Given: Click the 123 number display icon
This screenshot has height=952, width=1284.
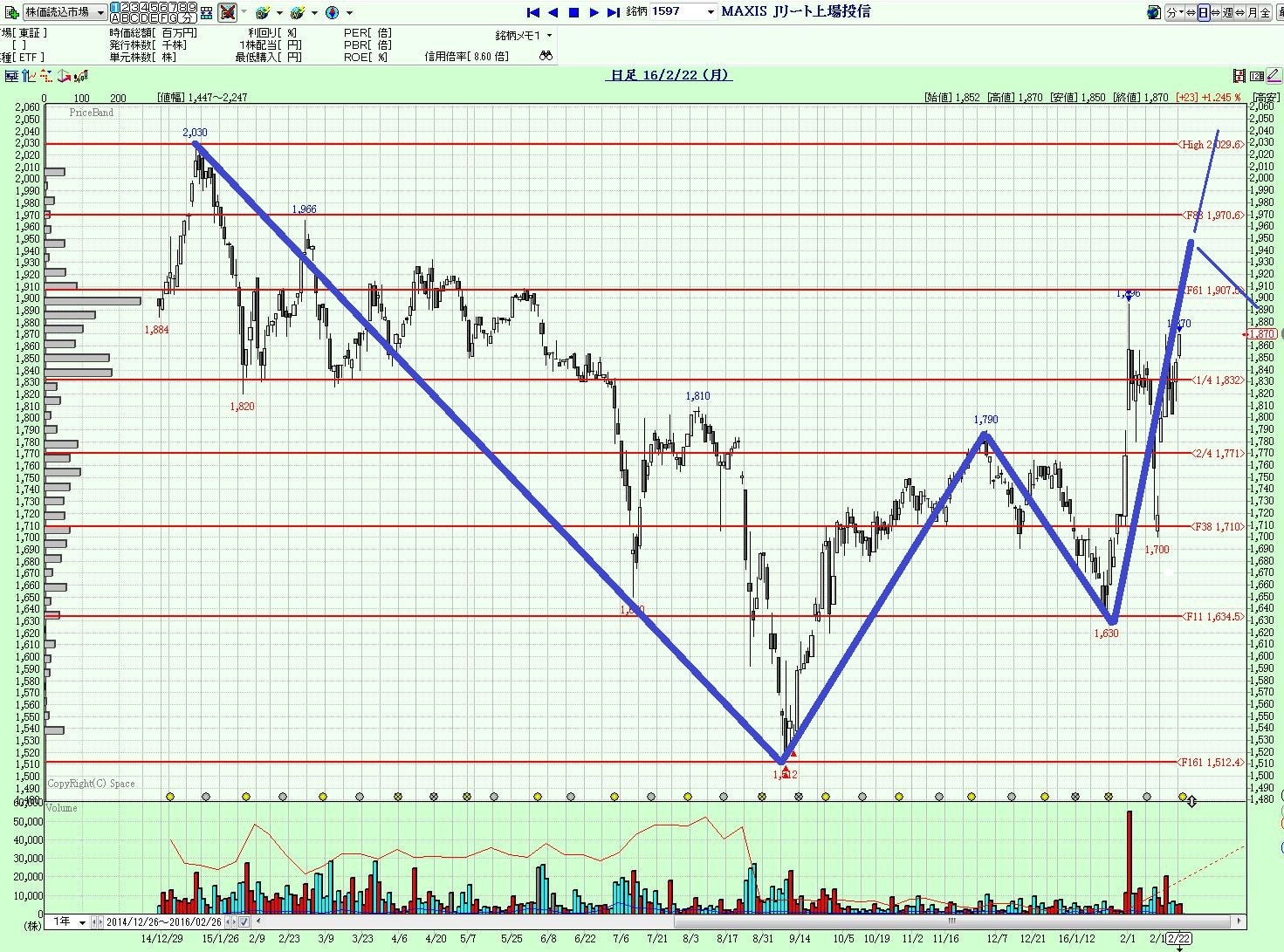Looking at the screenshot, I should (x=1257, y=76).
